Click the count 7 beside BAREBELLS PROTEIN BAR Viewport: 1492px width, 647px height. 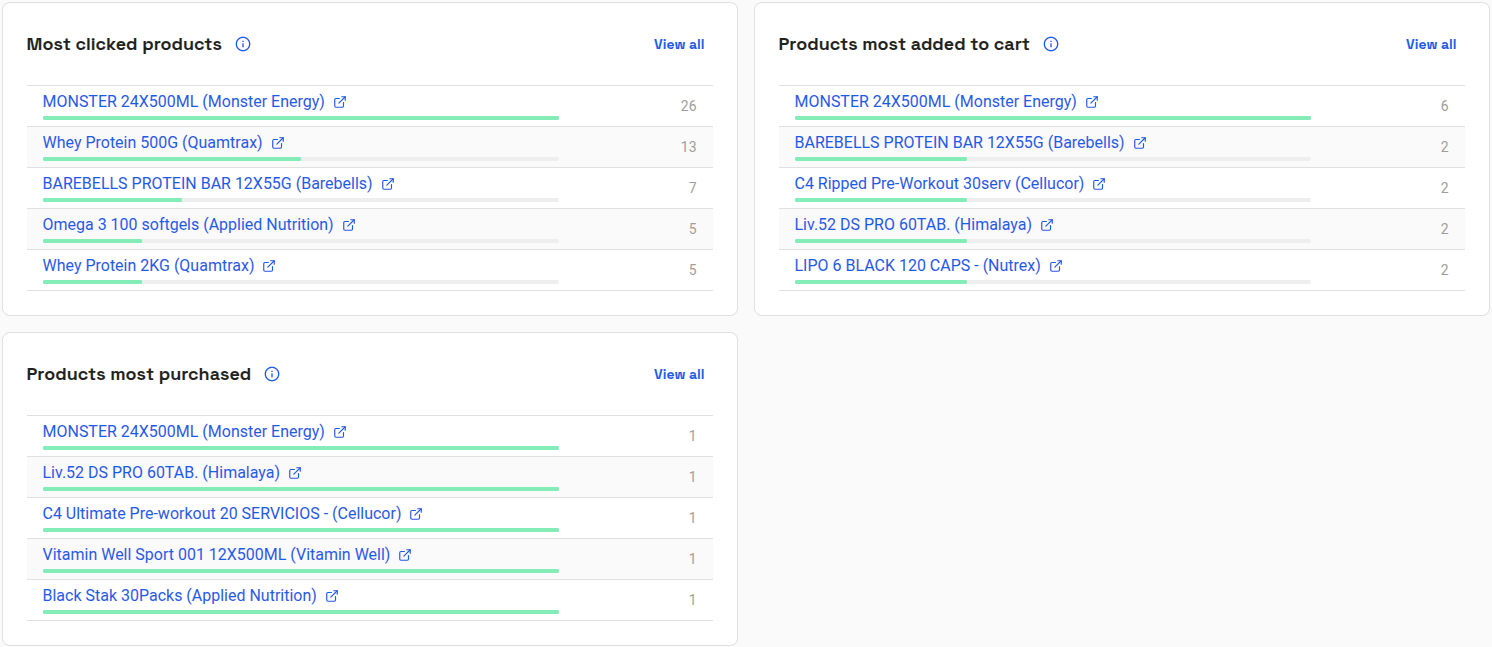692,188
